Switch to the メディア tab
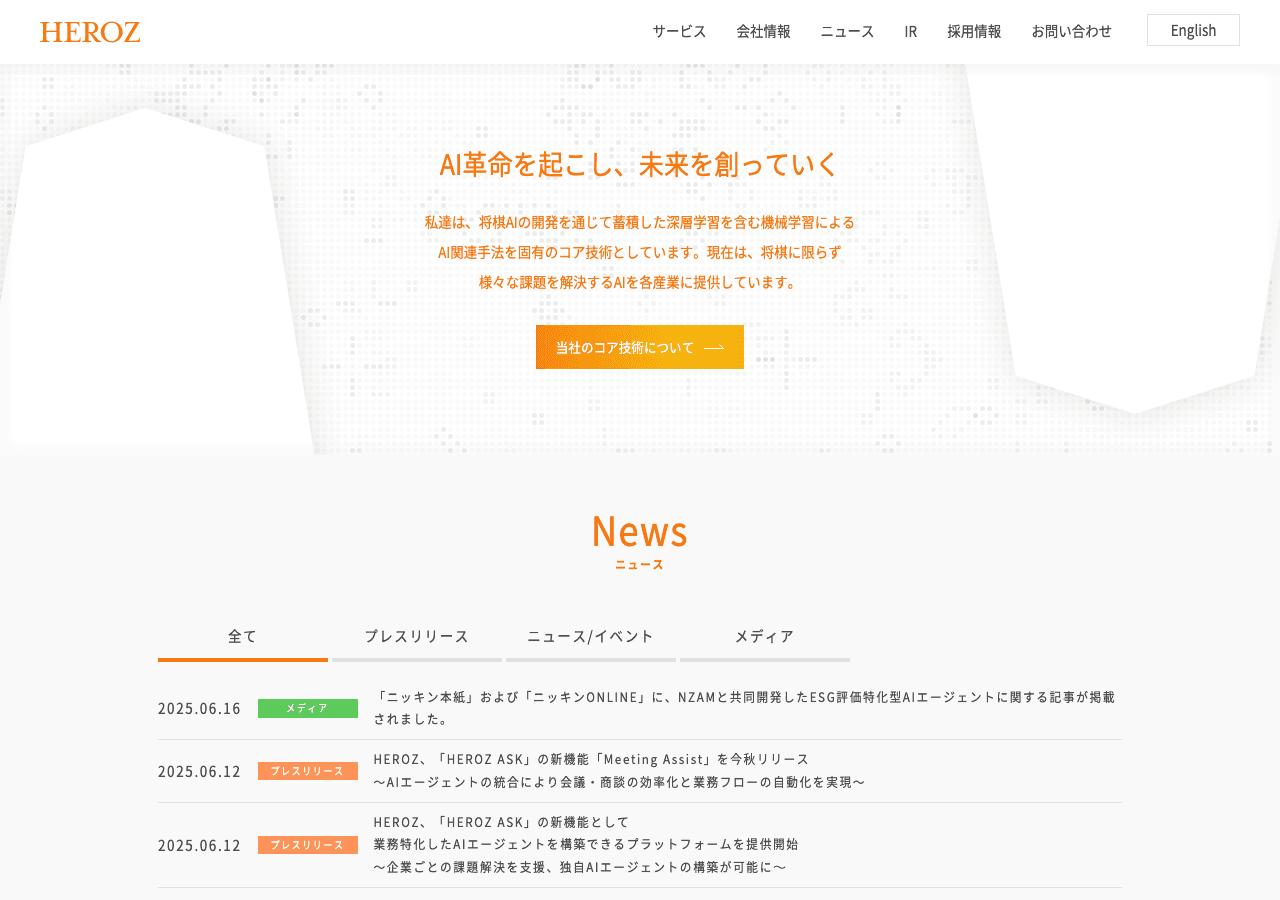The width and height of the screenshot is (1280, 900). click(x=765, y=637)
